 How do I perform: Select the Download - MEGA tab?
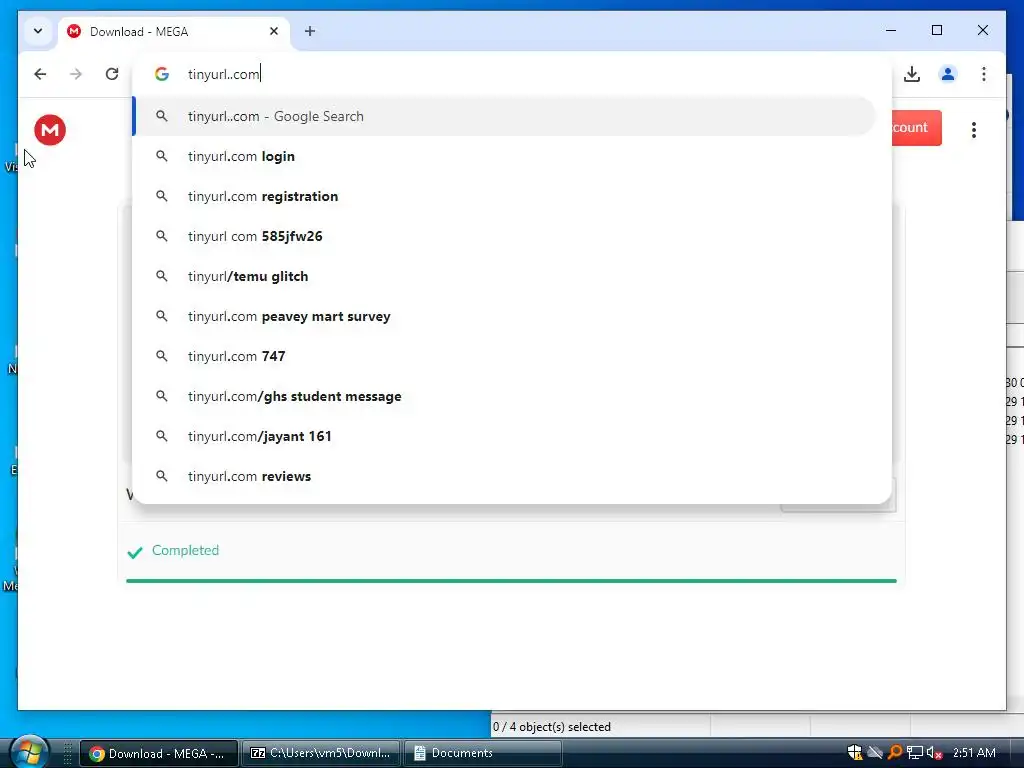point(173,31)
